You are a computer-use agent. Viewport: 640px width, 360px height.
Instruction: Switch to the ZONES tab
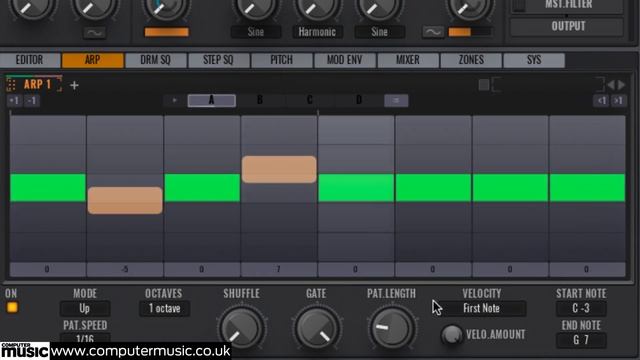471,60
